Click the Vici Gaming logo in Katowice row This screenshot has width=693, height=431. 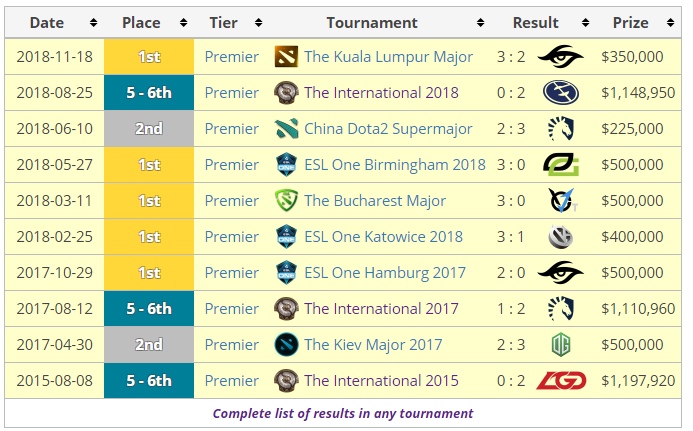[x=560, y=237]
